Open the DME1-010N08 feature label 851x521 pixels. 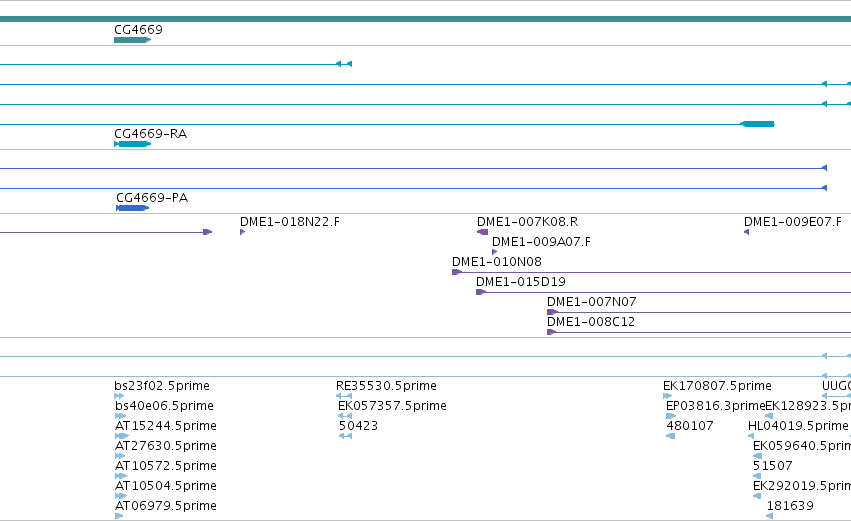[497, 262]
